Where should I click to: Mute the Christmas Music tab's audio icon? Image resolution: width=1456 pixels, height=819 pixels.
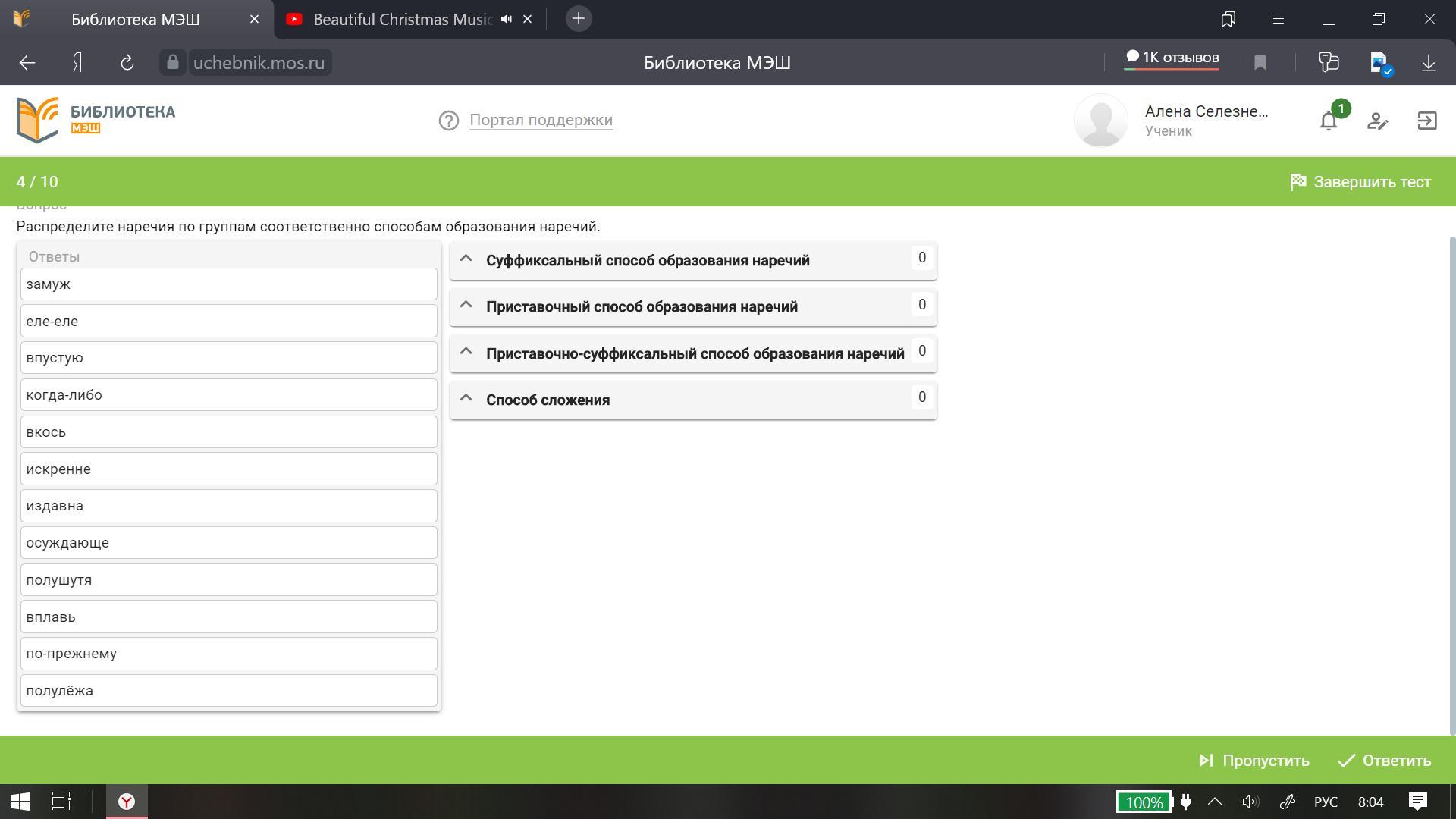click(506, 19)
